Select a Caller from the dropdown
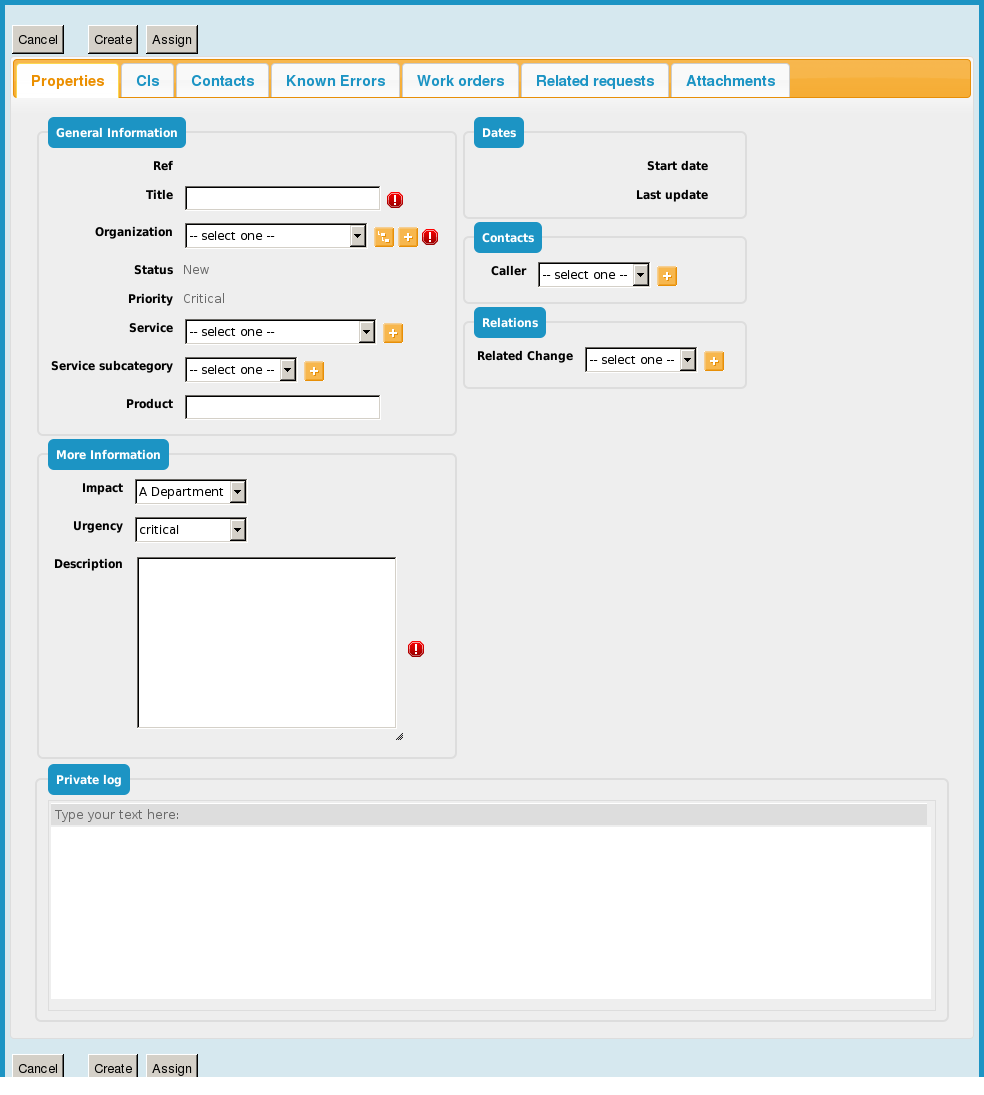Viewport: 984px width, 1095px height. tap(593, 275)
